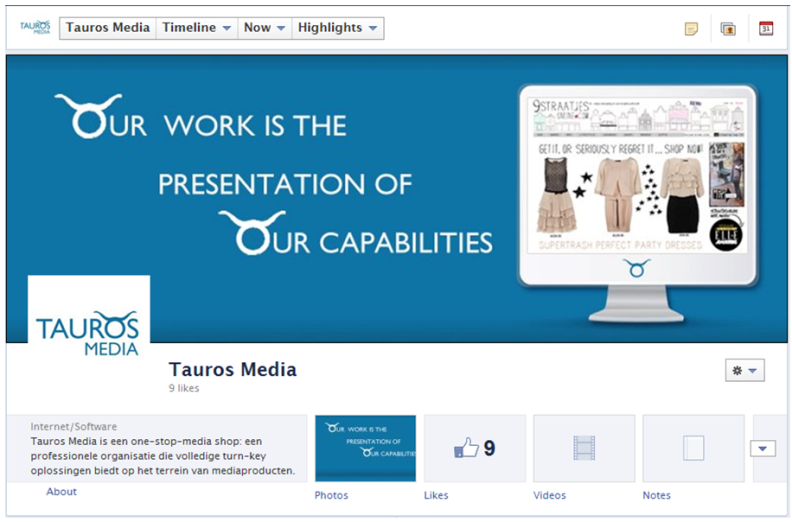
Task: Open the Photos thumbnail tile
Action: pyautogui.click(x=366, y=448)
